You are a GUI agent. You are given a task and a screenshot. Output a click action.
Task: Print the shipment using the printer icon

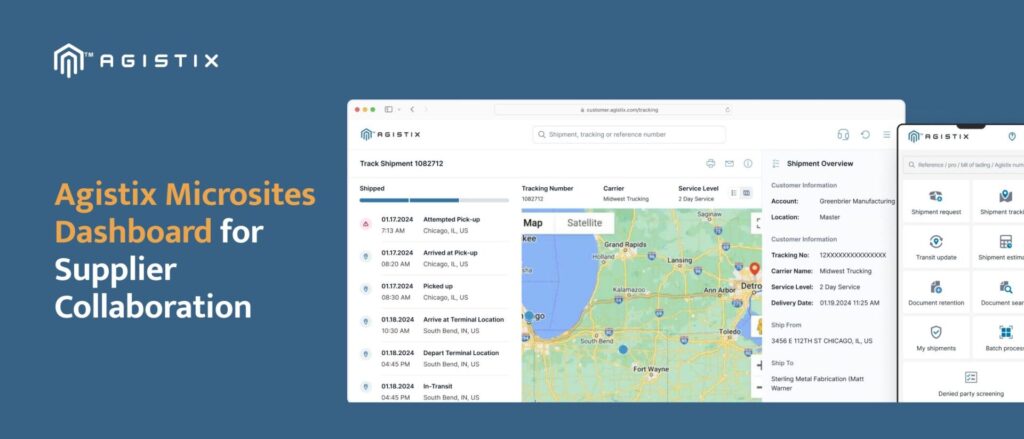(x=711, y=163)
